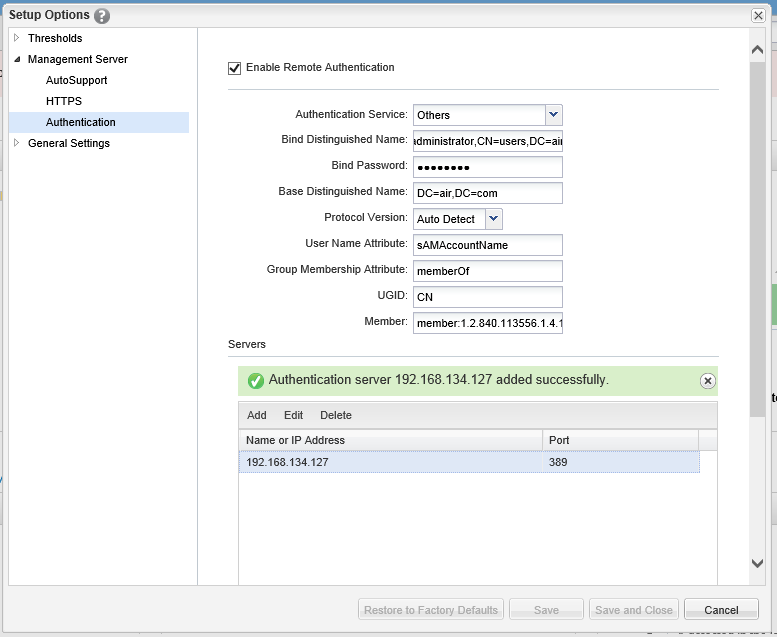777x637 pixels.
Task: Click the Cancel button
Action: coord(721,610)
